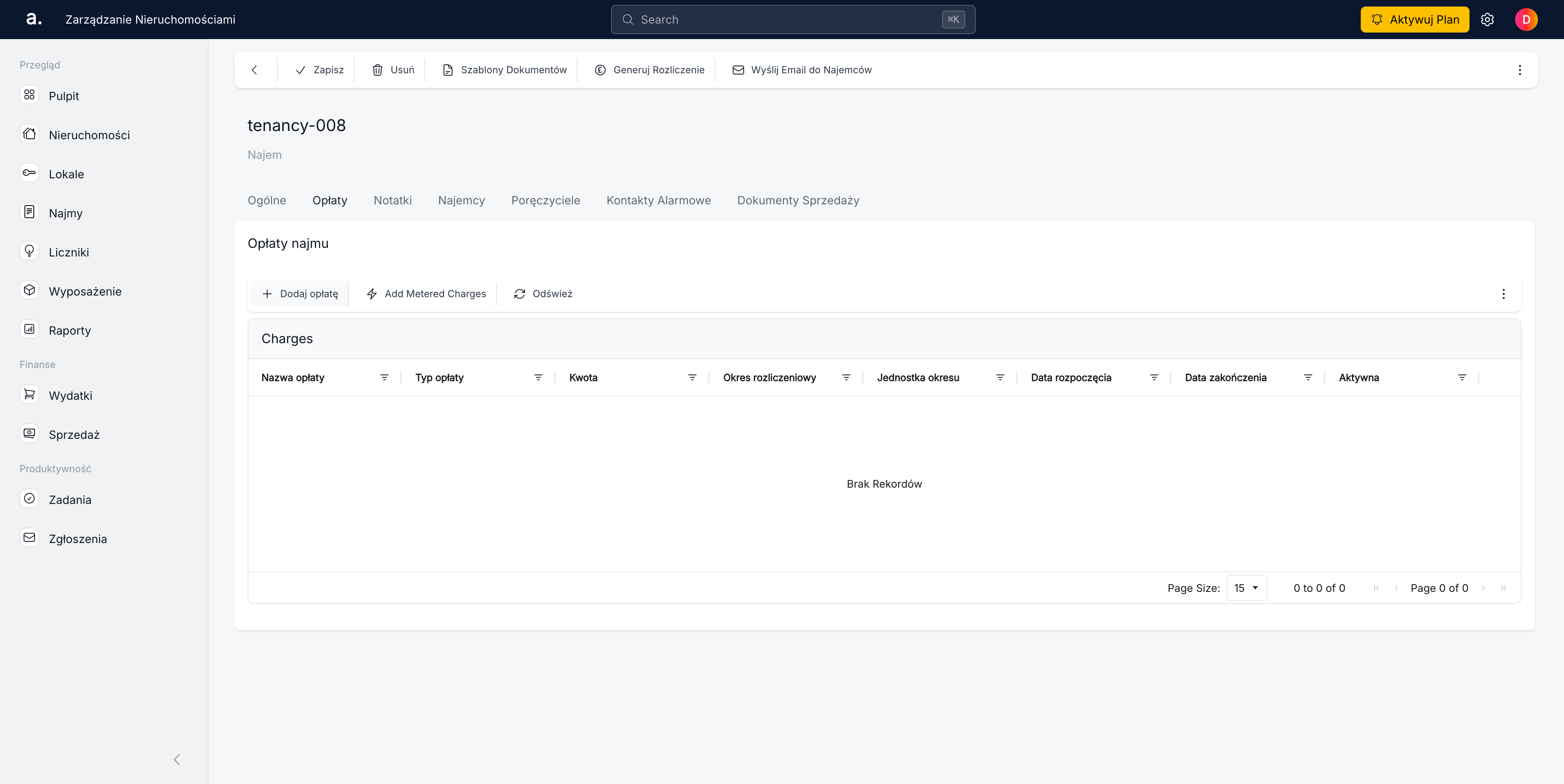Filter the Aktywna column
Screen dimensions: 1564x784
pyautogui.click(x=1462, y=377)
